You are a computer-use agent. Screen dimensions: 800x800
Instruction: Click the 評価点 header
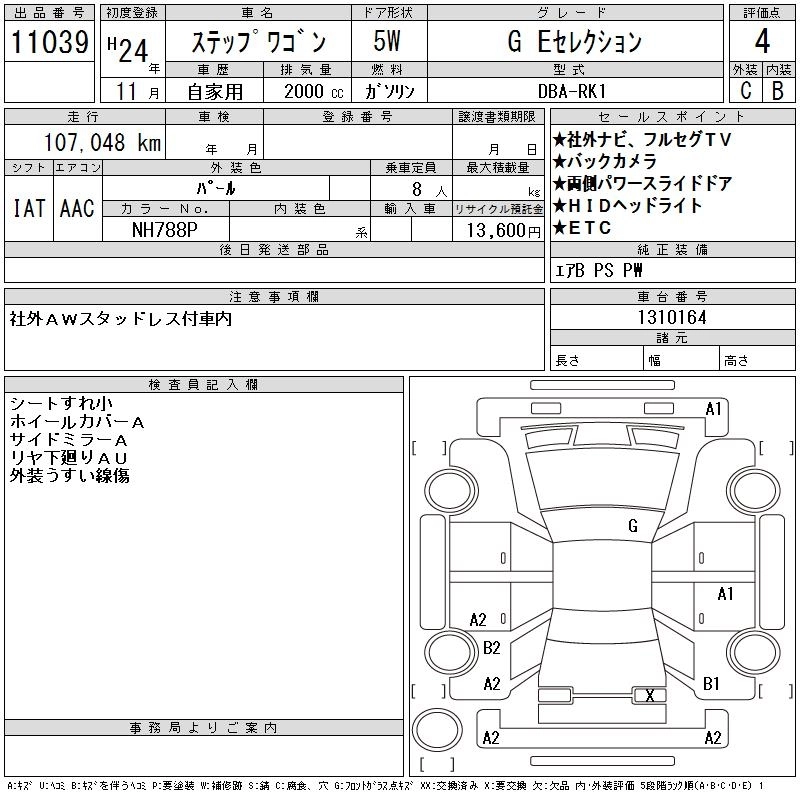(762, 13)
